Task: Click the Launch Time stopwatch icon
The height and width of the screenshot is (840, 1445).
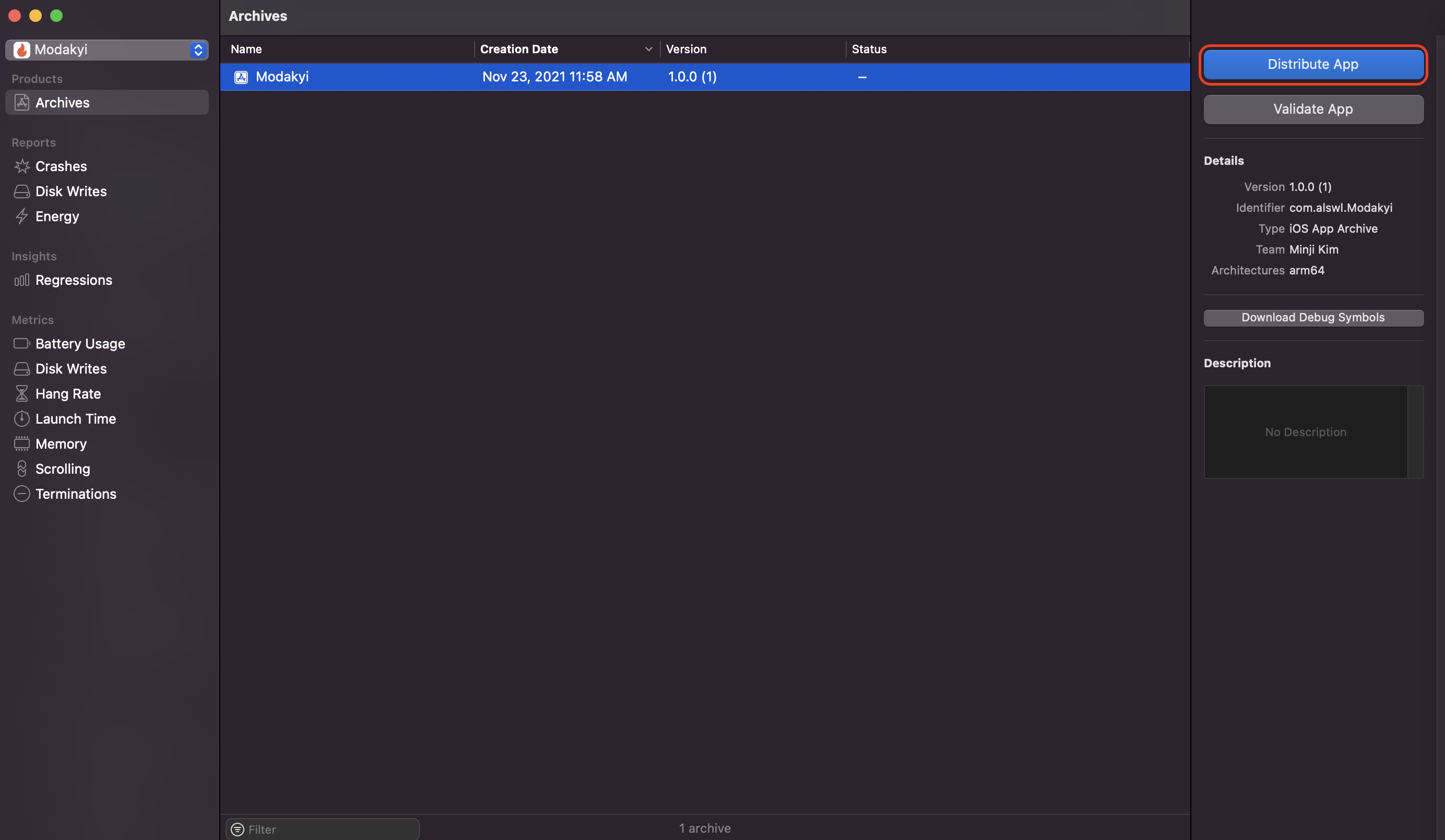Action: 22,418
